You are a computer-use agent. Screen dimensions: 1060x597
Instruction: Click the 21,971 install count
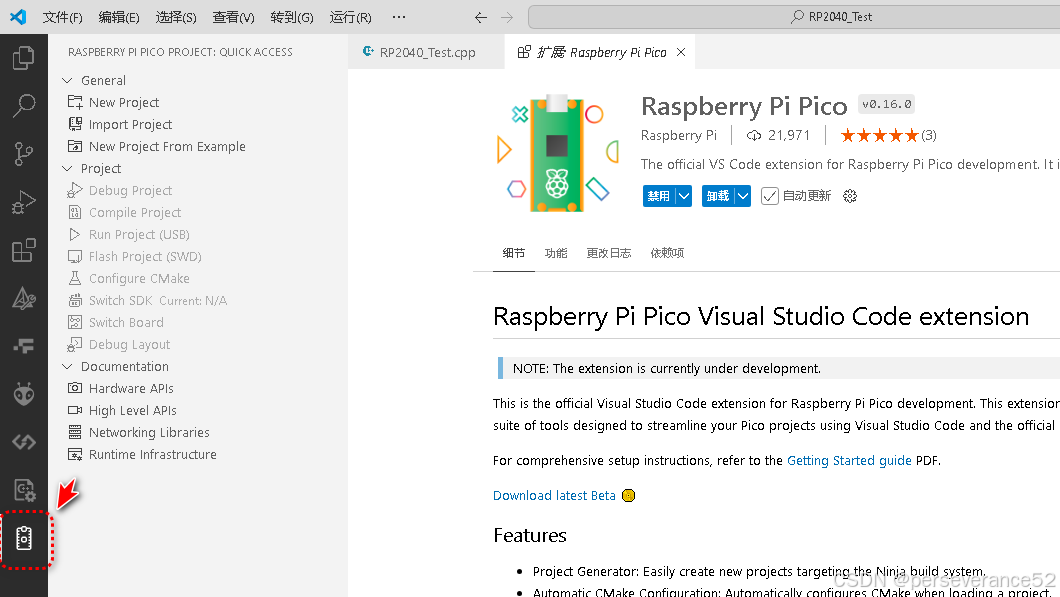pos(778,135)
